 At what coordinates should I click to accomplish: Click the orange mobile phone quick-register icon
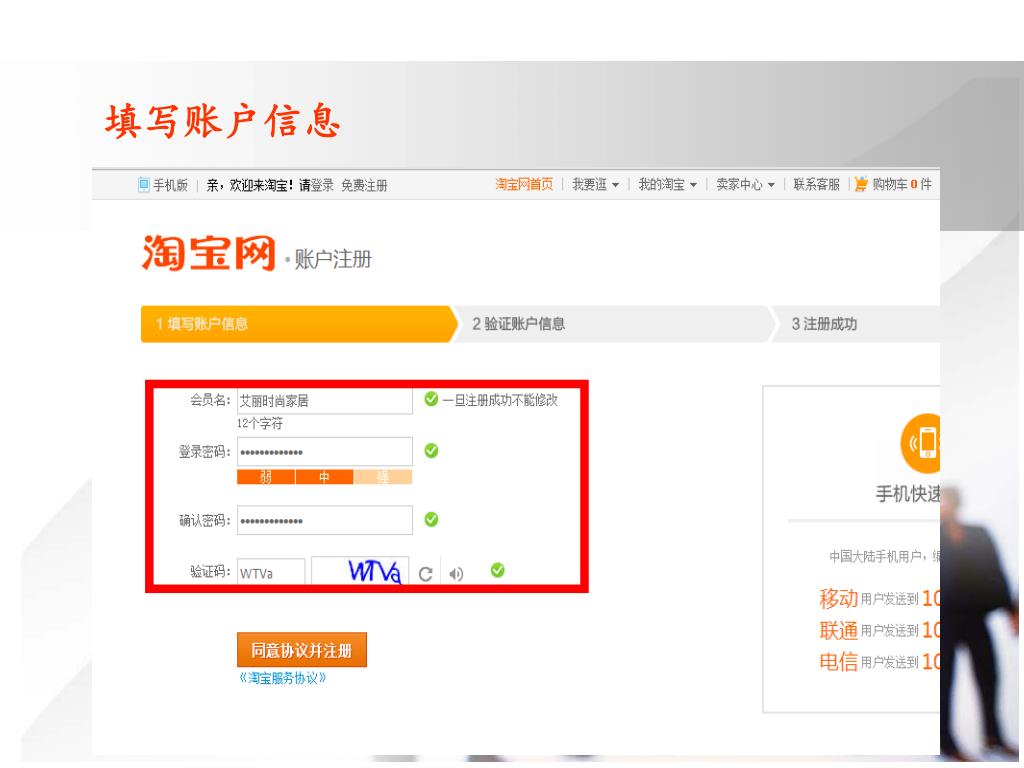click(x=921, y=443)
